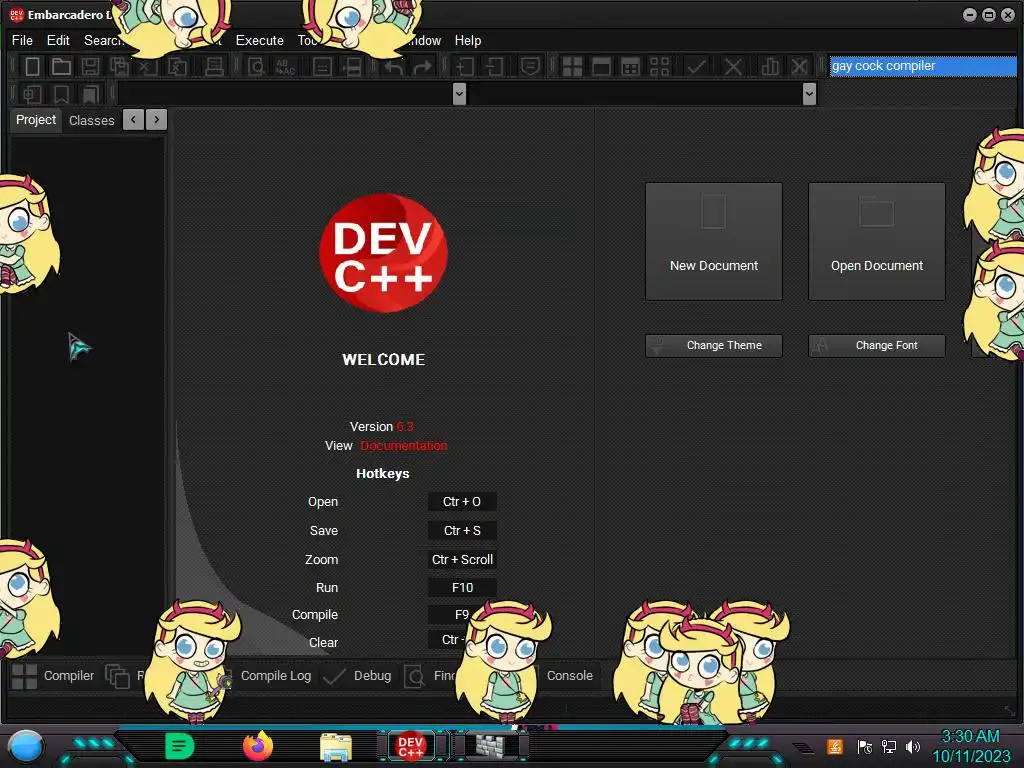Click the highlighted compiler set field in toolbar
Screen dimensions: 1024x768
coord(923,66)
